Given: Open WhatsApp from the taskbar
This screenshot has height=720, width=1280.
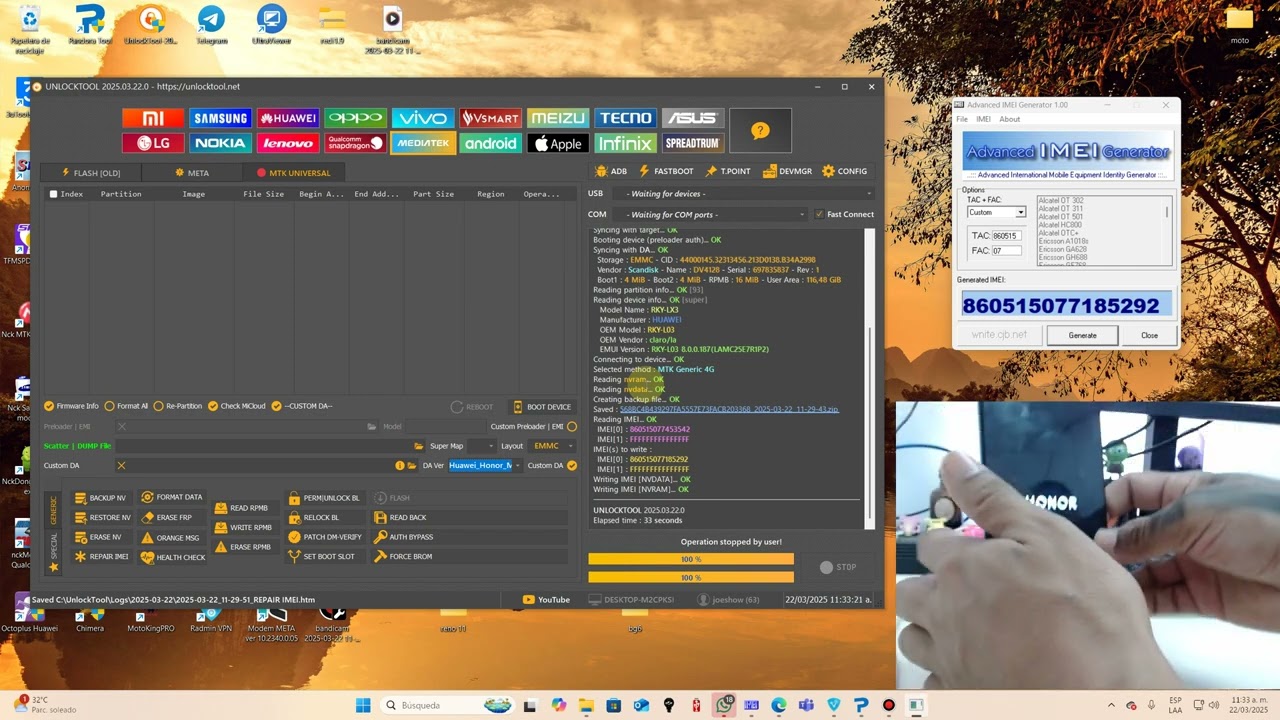Looking at the screenshot, I should click(x=724, y=705).
